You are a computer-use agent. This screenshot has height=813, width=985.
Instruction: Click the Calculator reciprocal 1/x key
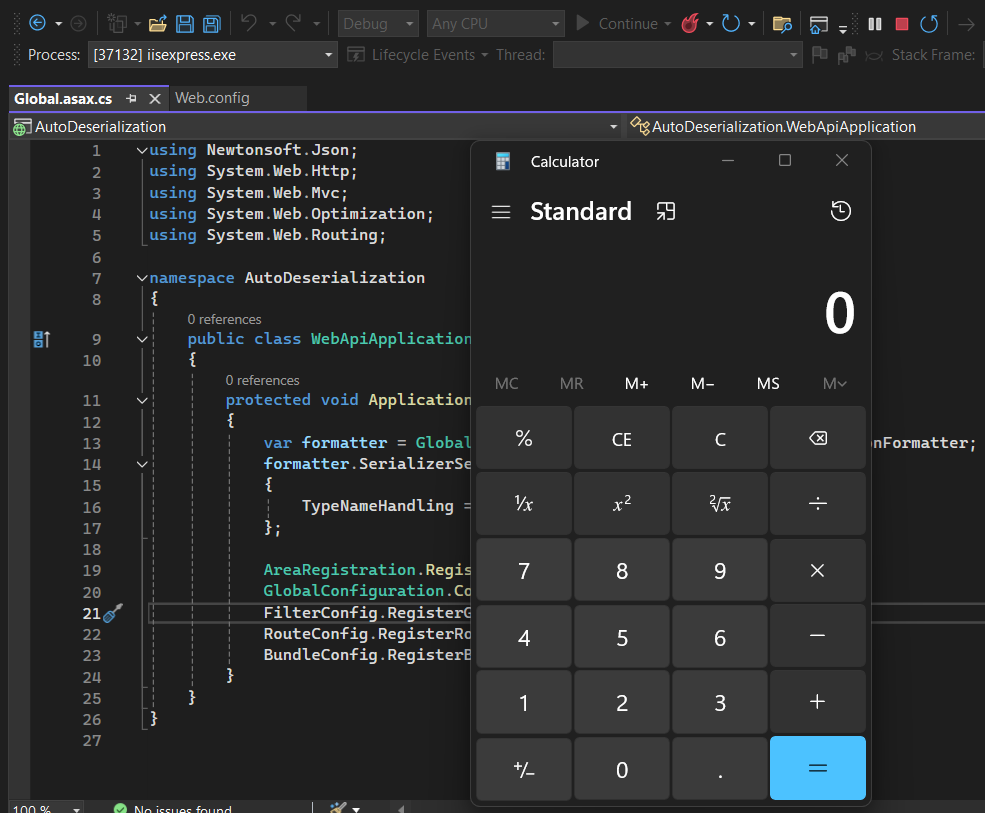coord(524,504)
